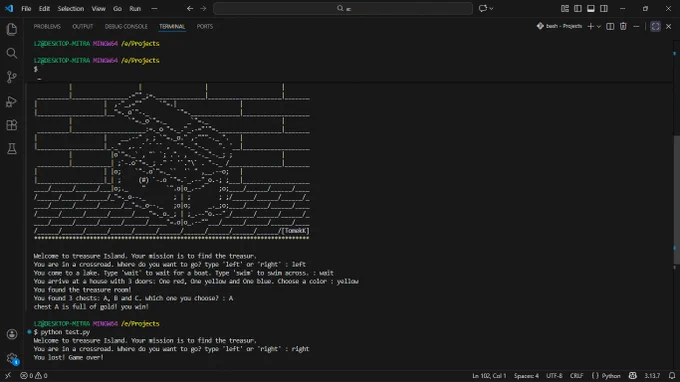Go back with the left arrow

pyautogui.click(x=190, y=8)
